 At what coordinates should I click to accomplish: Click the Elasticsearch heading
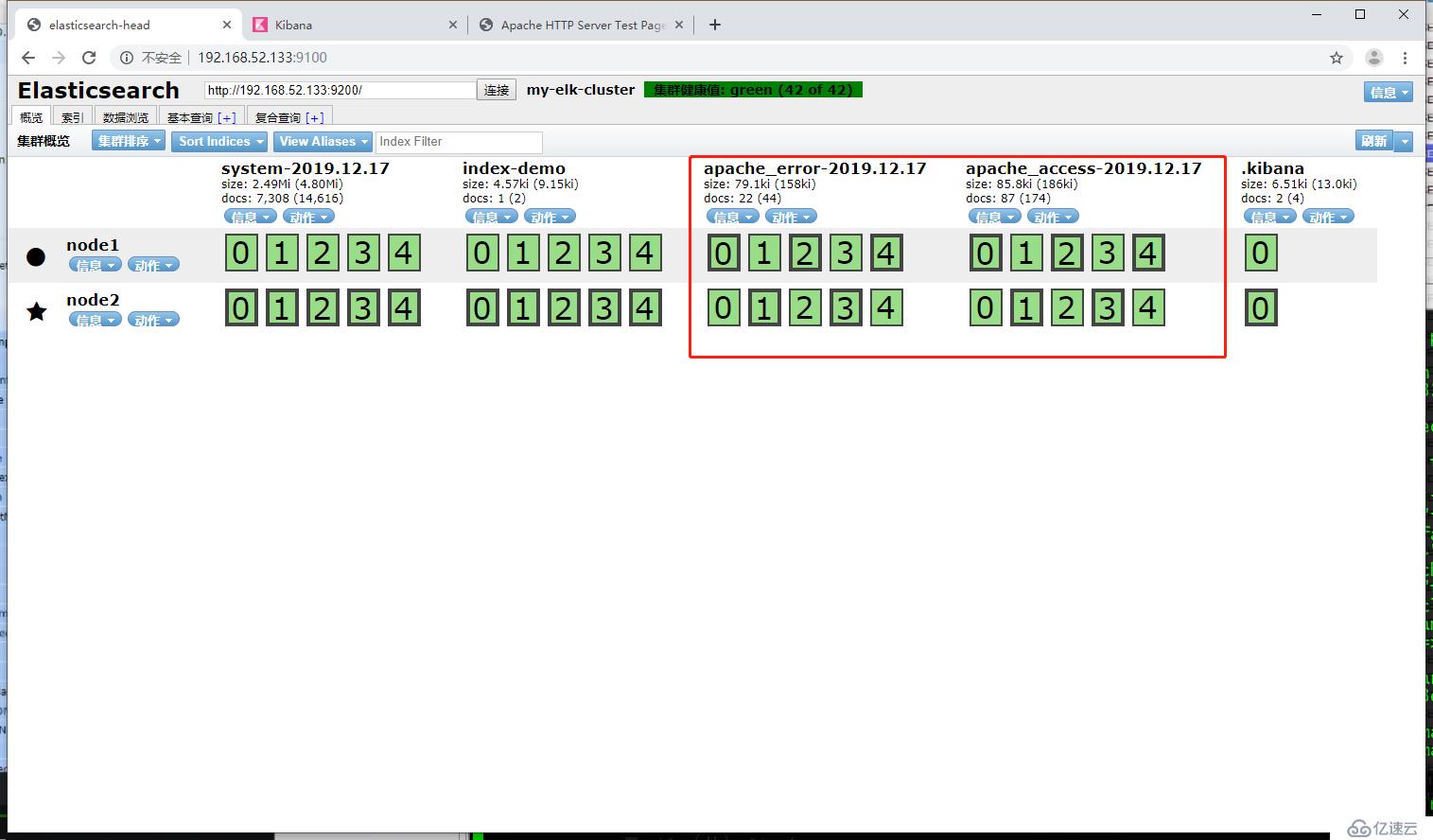(x=98, y=90)
